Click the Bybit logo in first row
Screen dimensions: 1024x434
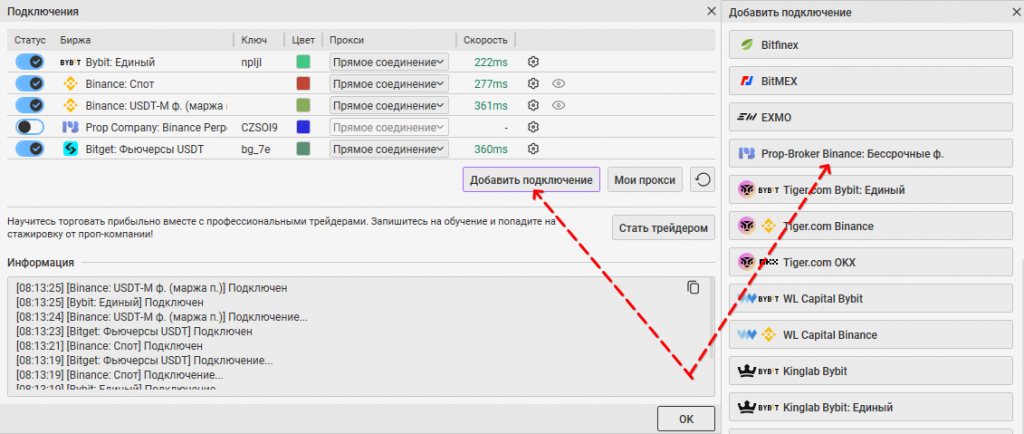coord(70,62)
